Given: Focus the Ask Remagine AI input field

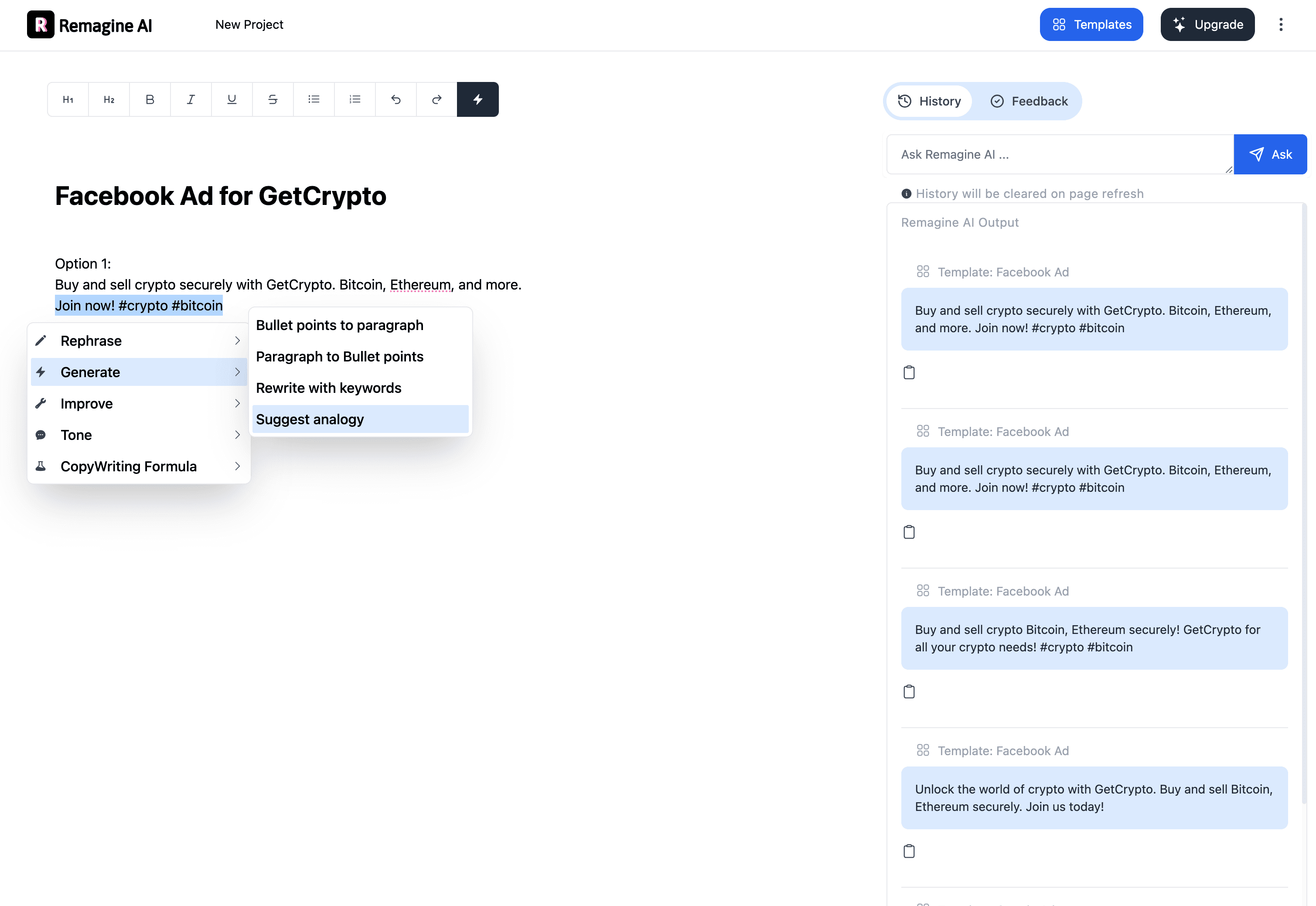Looking at the screenshot, I should pyautogui.click(x=1060, y=154).
